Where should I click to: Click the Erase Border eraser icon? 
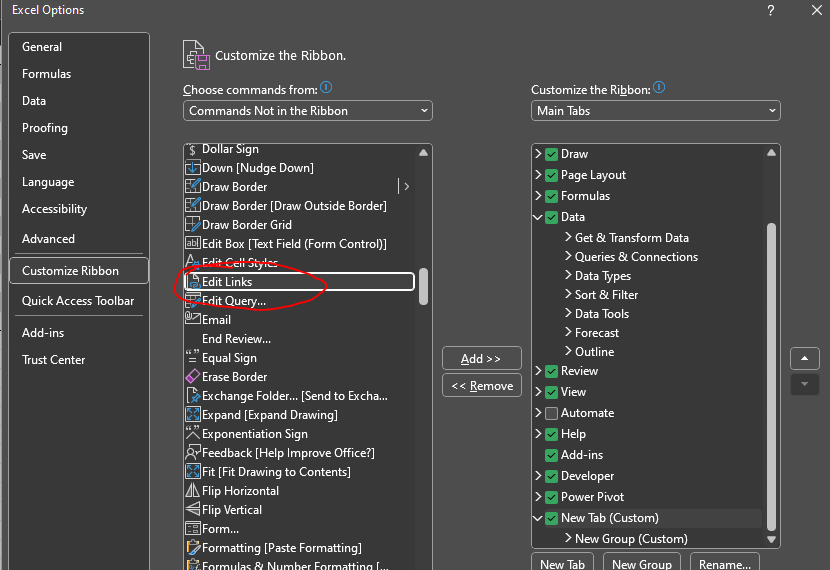(193, 376)
